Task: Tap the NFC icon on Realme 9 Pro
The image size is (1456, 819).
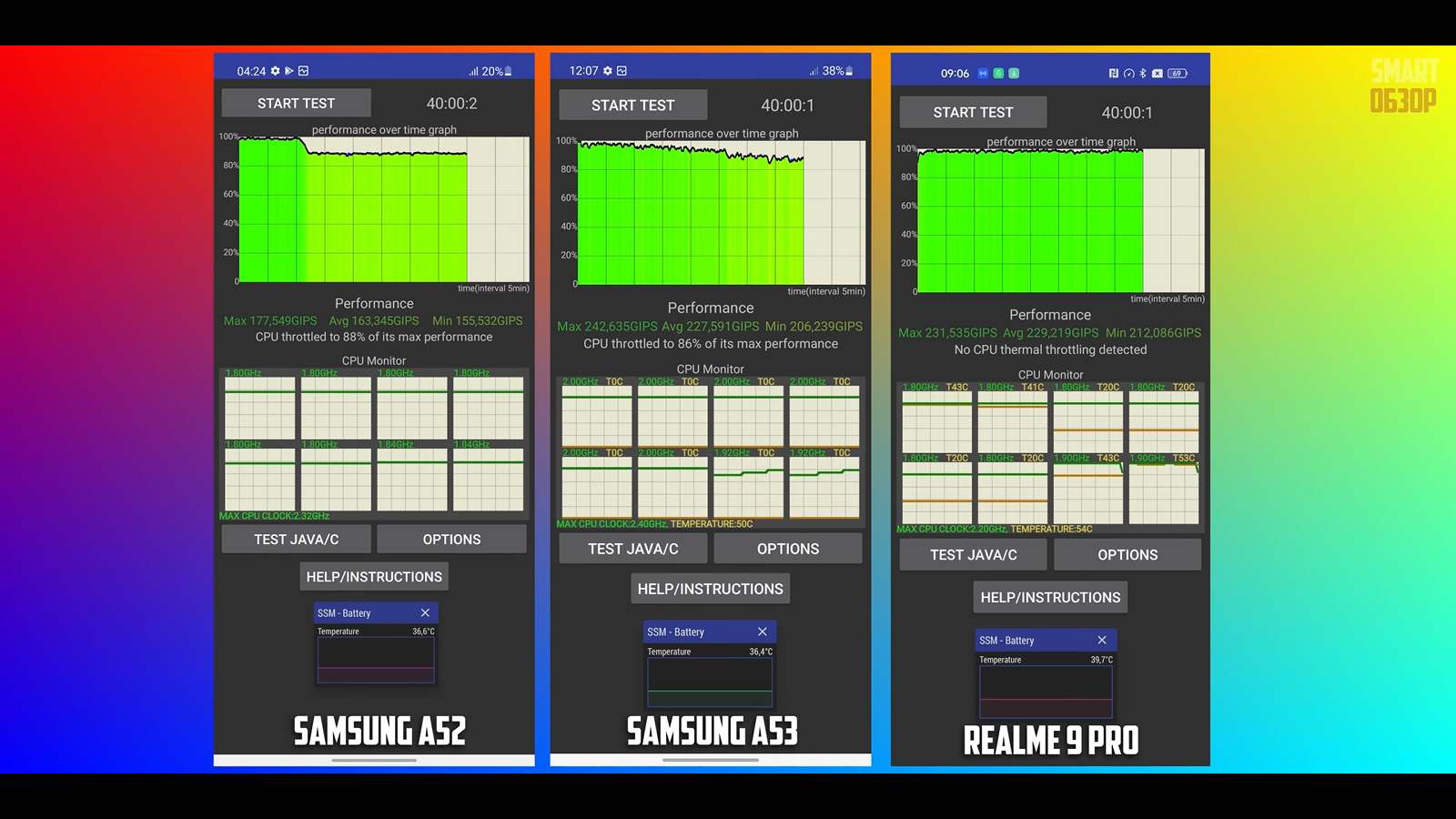Action: (1114, 74)
